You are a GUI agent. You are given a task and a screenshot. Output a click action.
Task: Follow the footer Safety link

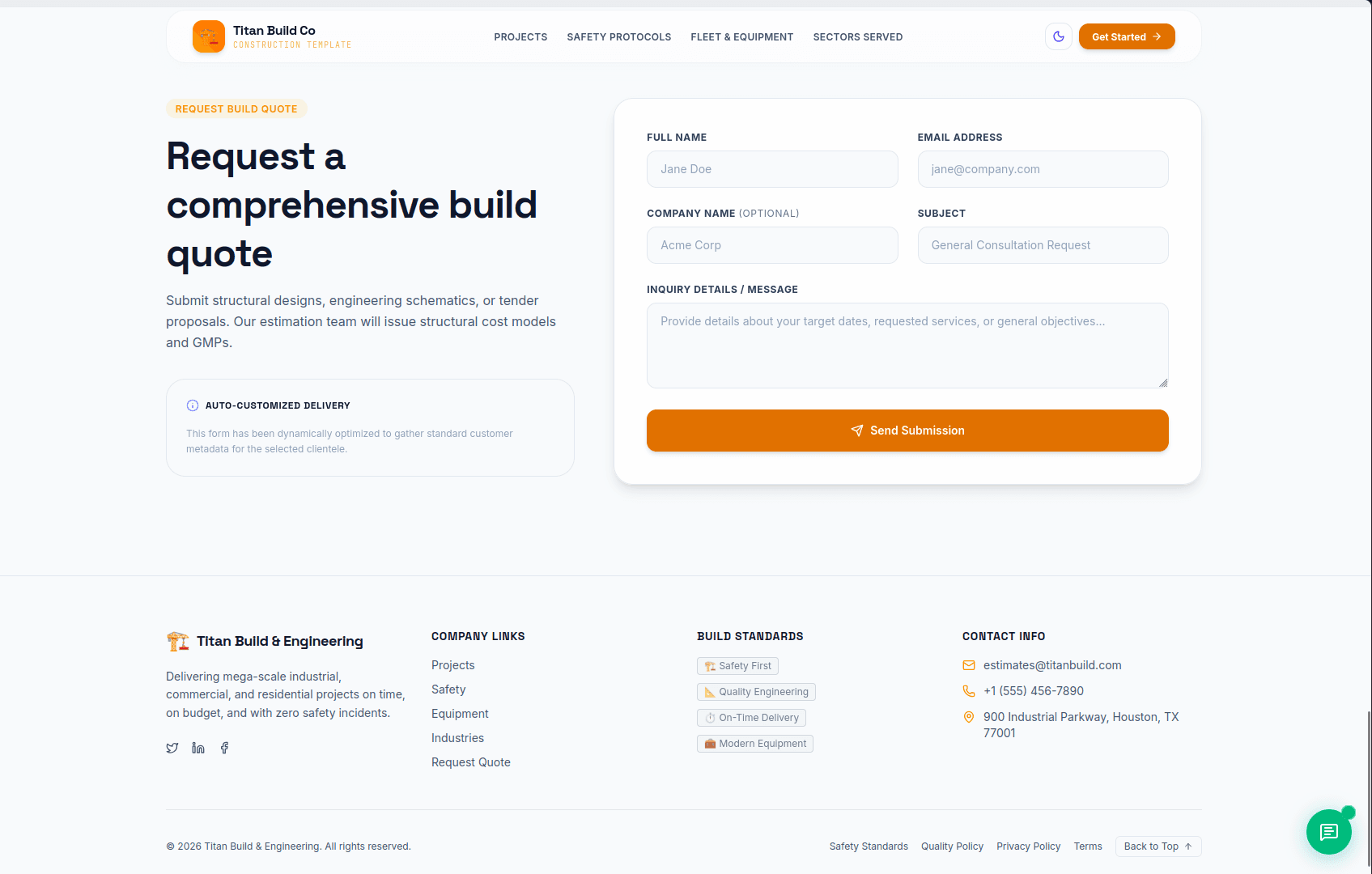[x=448, y=689]
